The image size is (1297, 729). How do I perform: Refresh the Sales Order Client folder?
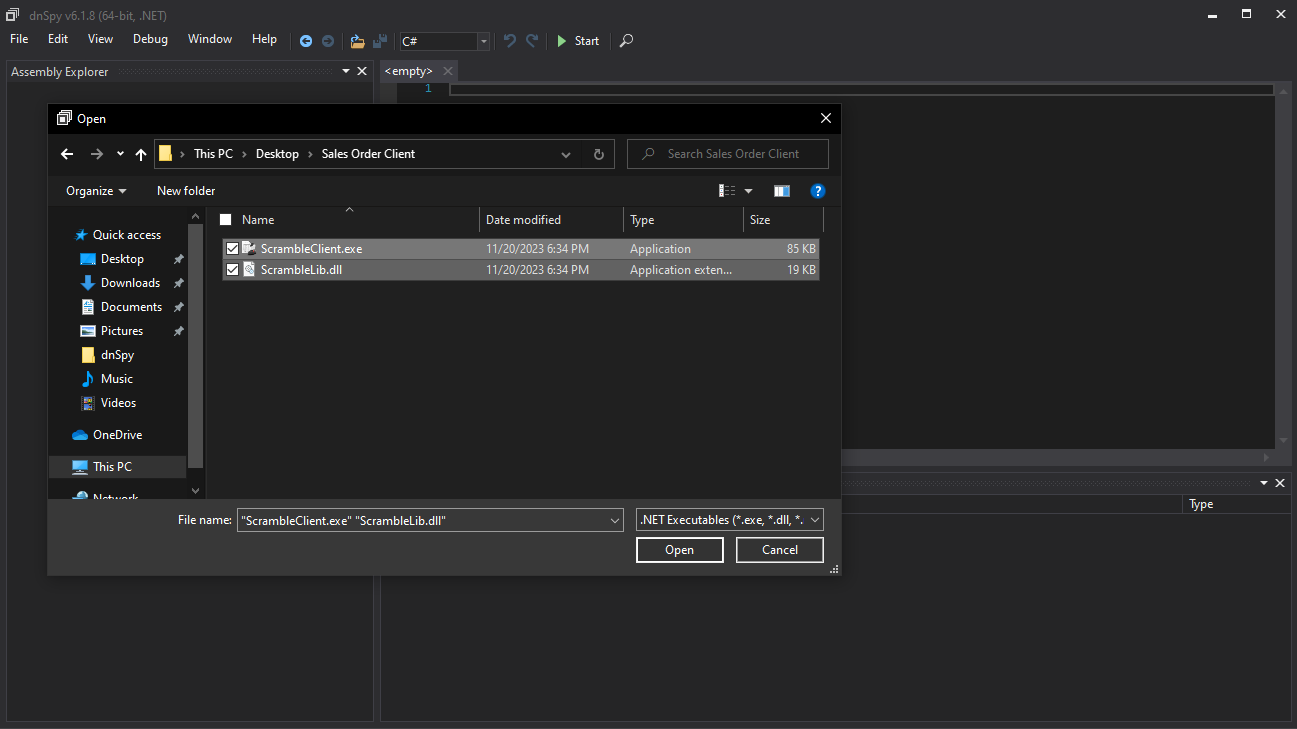pyautogui.click(x=598, y=154)
